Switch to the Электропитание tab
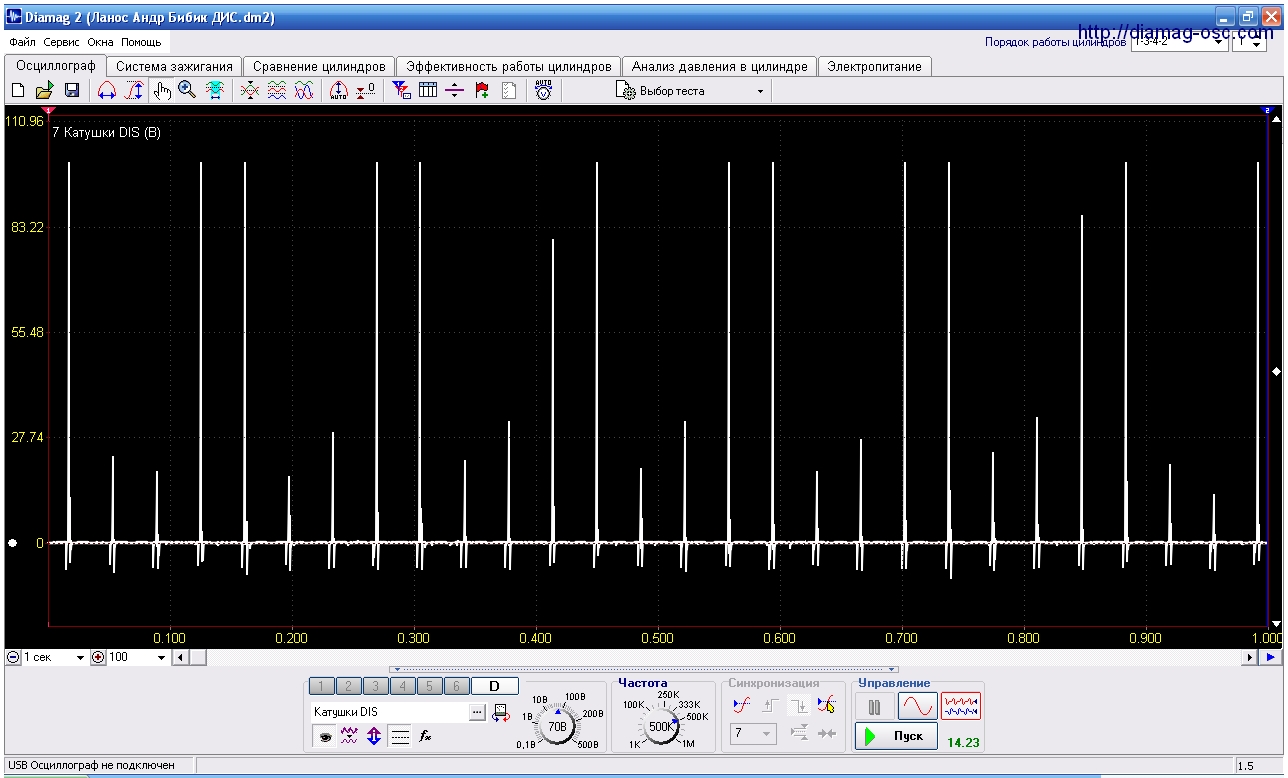 coord(874,66)
